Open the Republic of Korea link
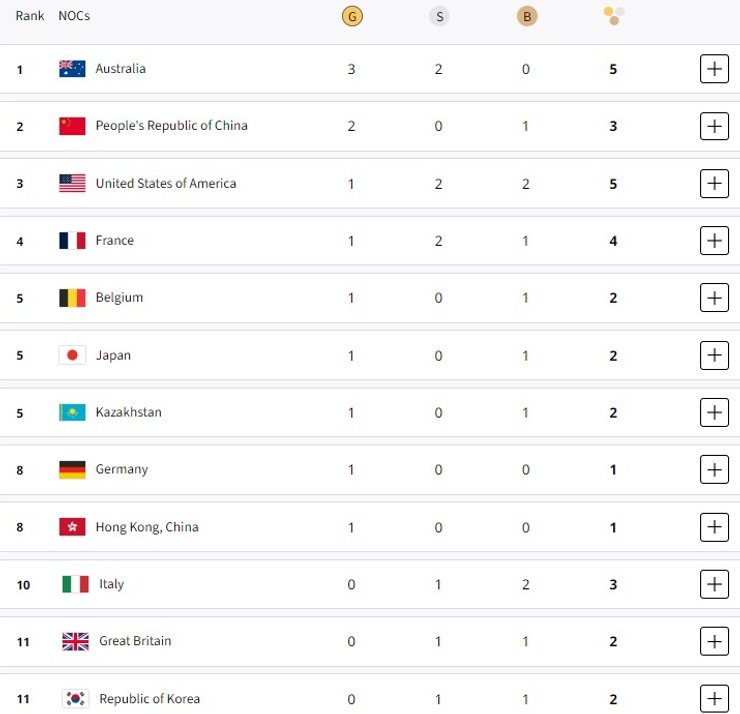The width and height of the screenshot is (740, 714). (151, 699)
